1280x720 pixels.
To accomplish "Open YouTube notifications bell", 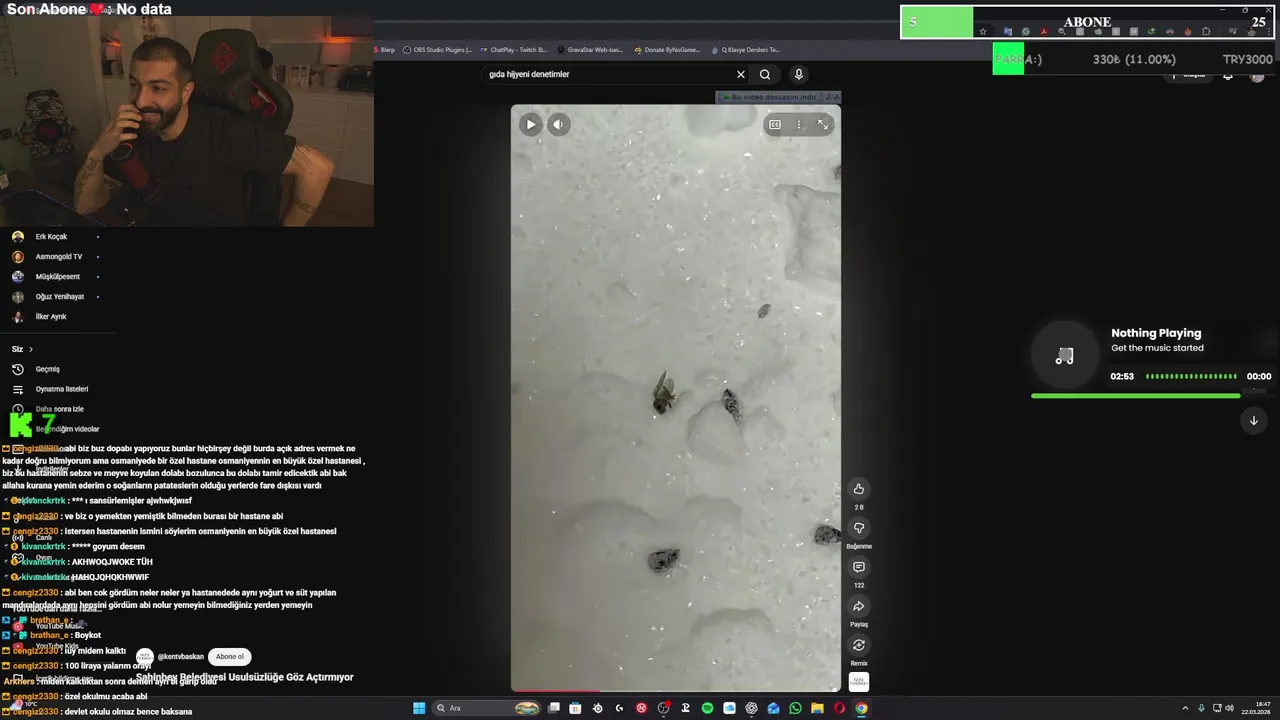I will coord(1228,75).
